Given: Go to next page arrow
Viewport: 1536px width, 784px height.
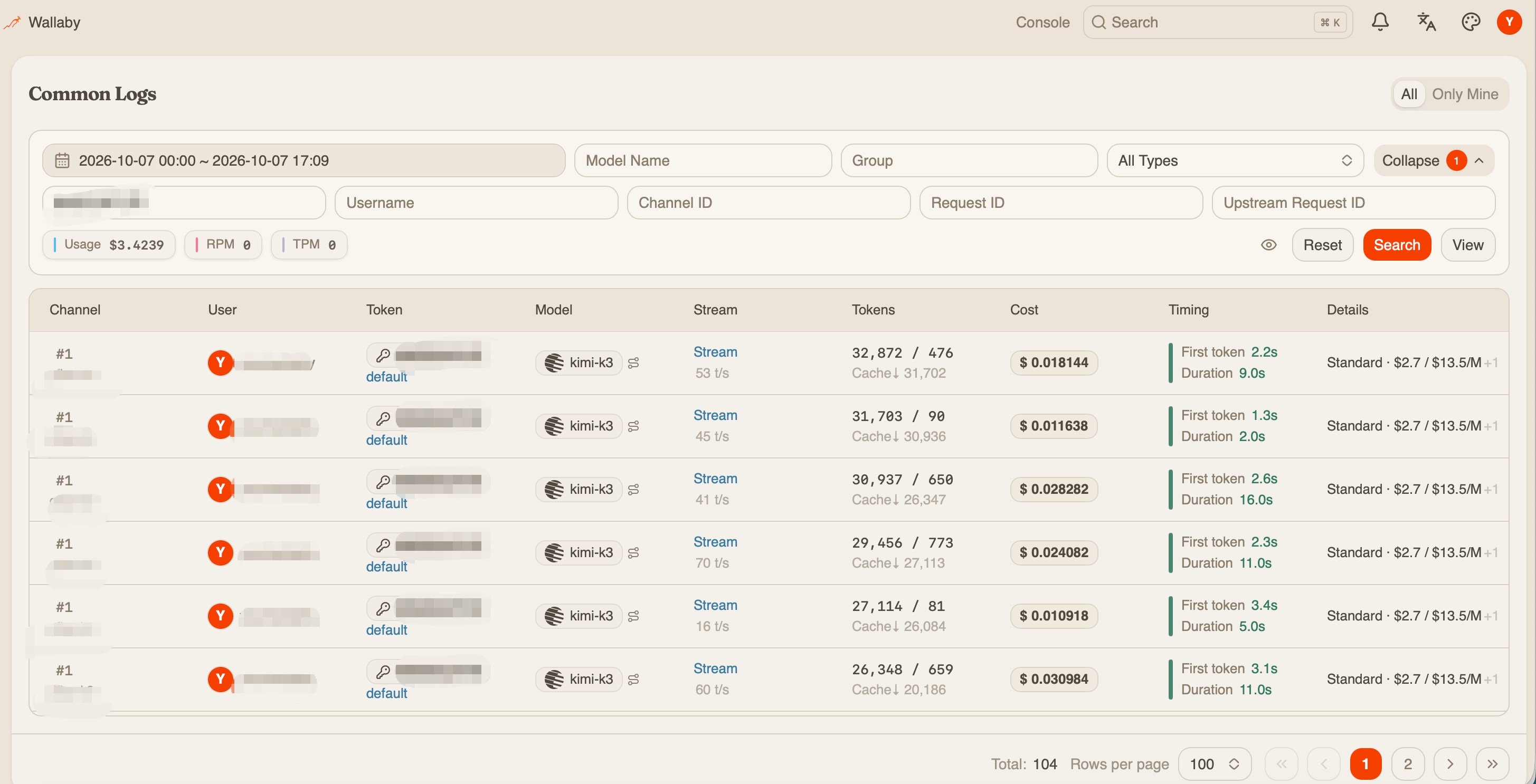Looking at the screenshot, I should click(1449, 764).
